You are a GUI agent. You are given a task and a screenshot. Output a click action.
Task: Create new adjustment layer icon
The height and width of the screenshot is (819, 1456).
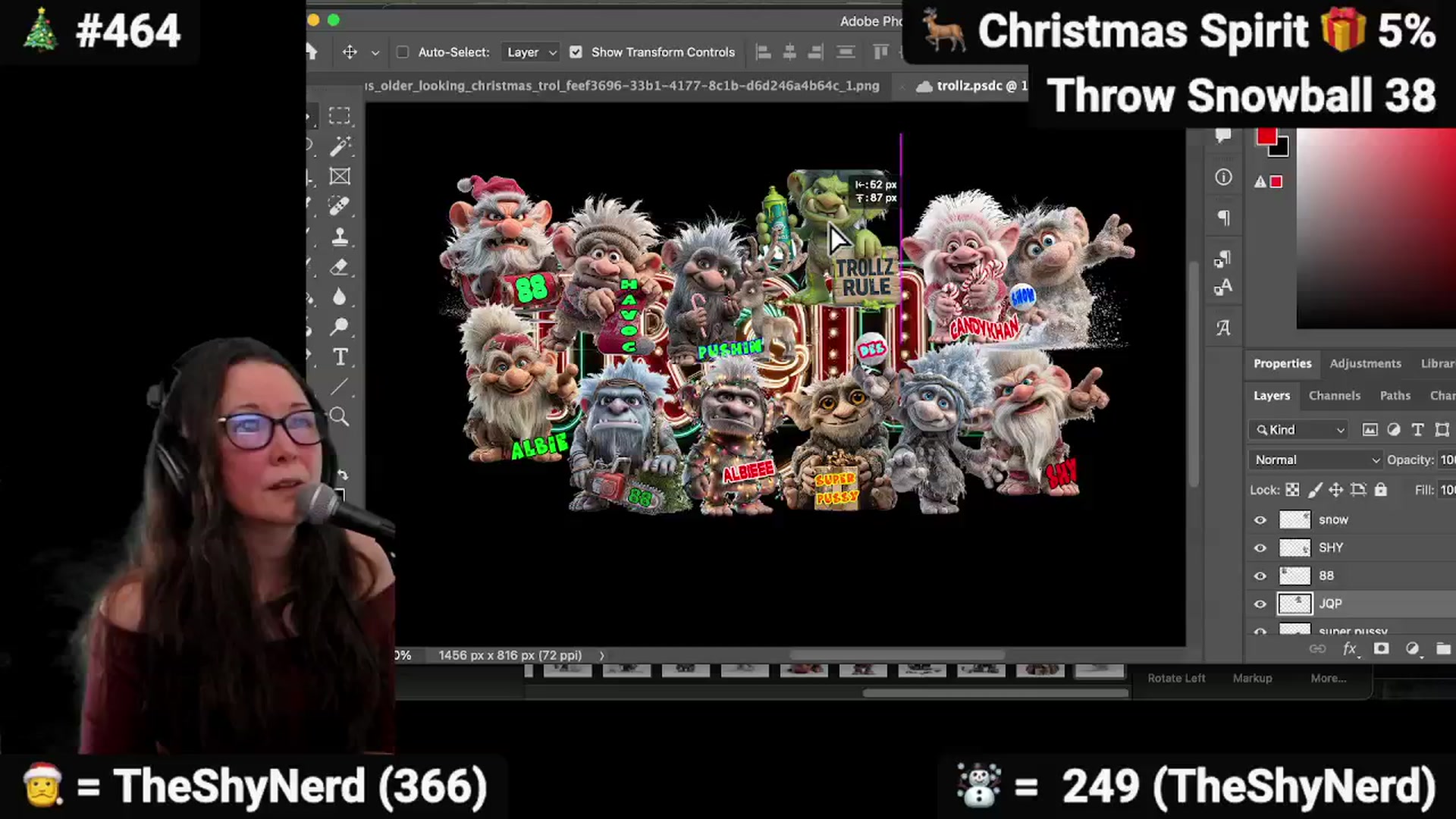tap(1412, 648)
